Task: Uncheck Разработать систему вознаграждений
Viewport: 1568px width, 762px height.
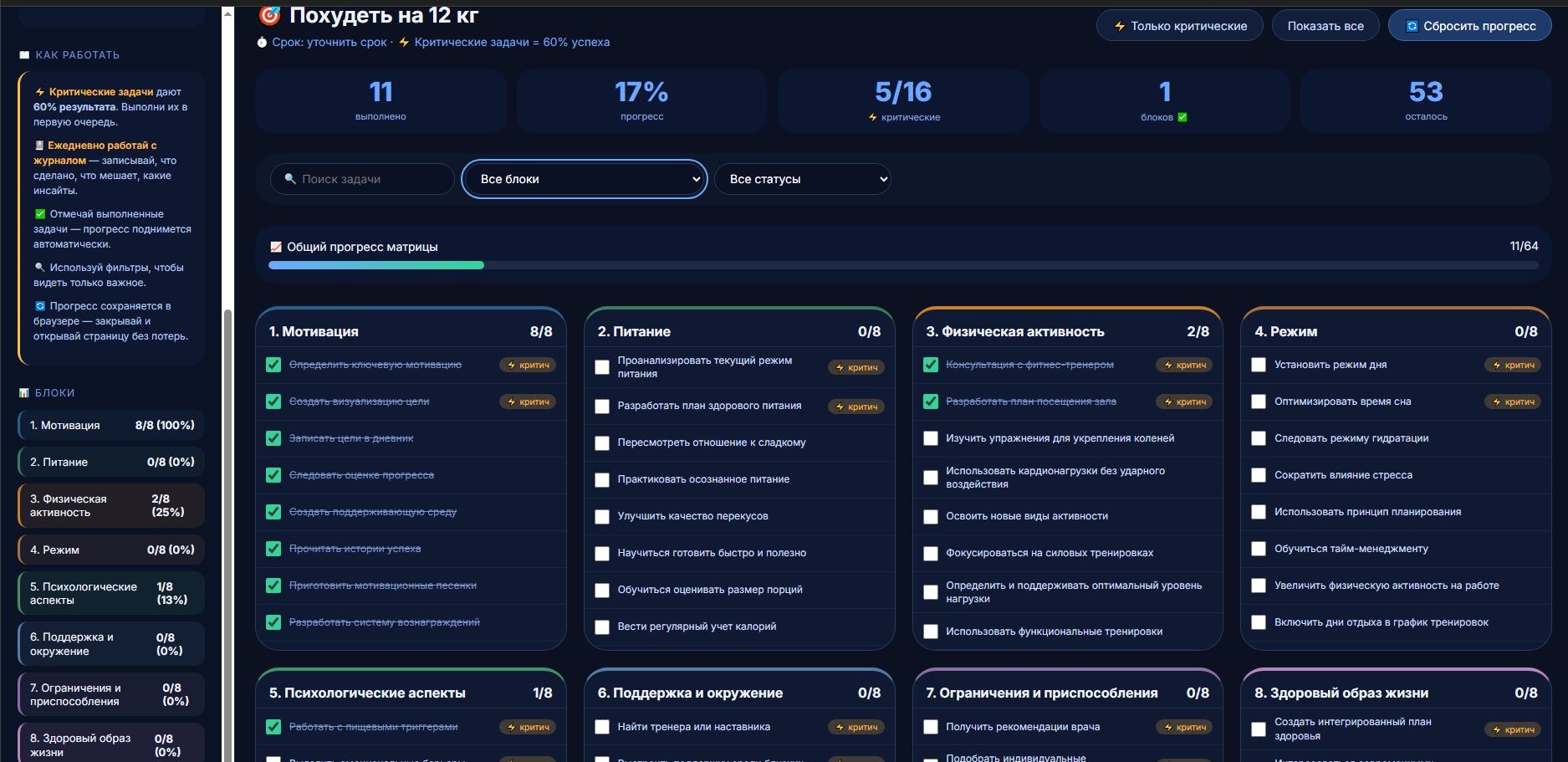Action: click(273, 622)
